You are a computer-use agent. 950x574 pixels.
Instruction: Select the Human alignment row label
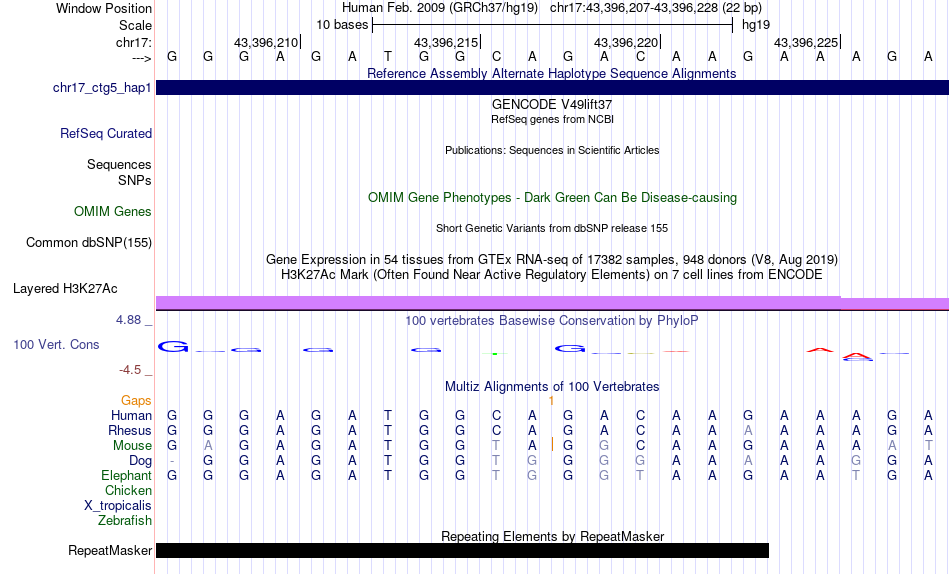click(x=131, y=415)
